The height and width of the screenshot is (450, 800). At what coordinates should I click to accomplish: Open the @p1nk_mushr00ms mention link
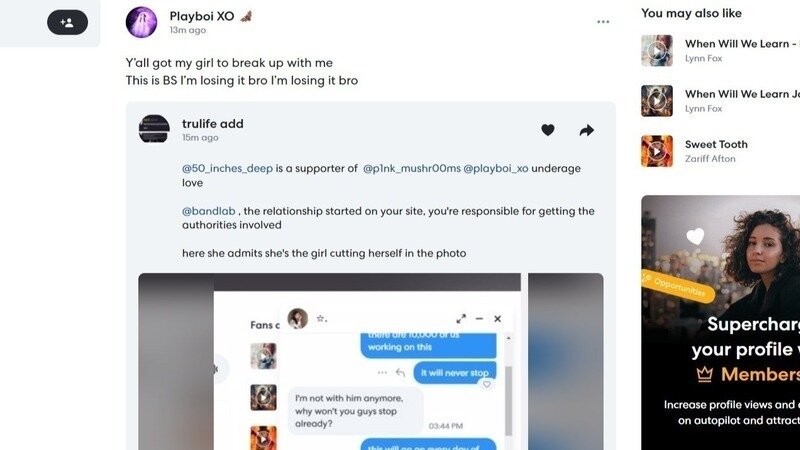412,168
